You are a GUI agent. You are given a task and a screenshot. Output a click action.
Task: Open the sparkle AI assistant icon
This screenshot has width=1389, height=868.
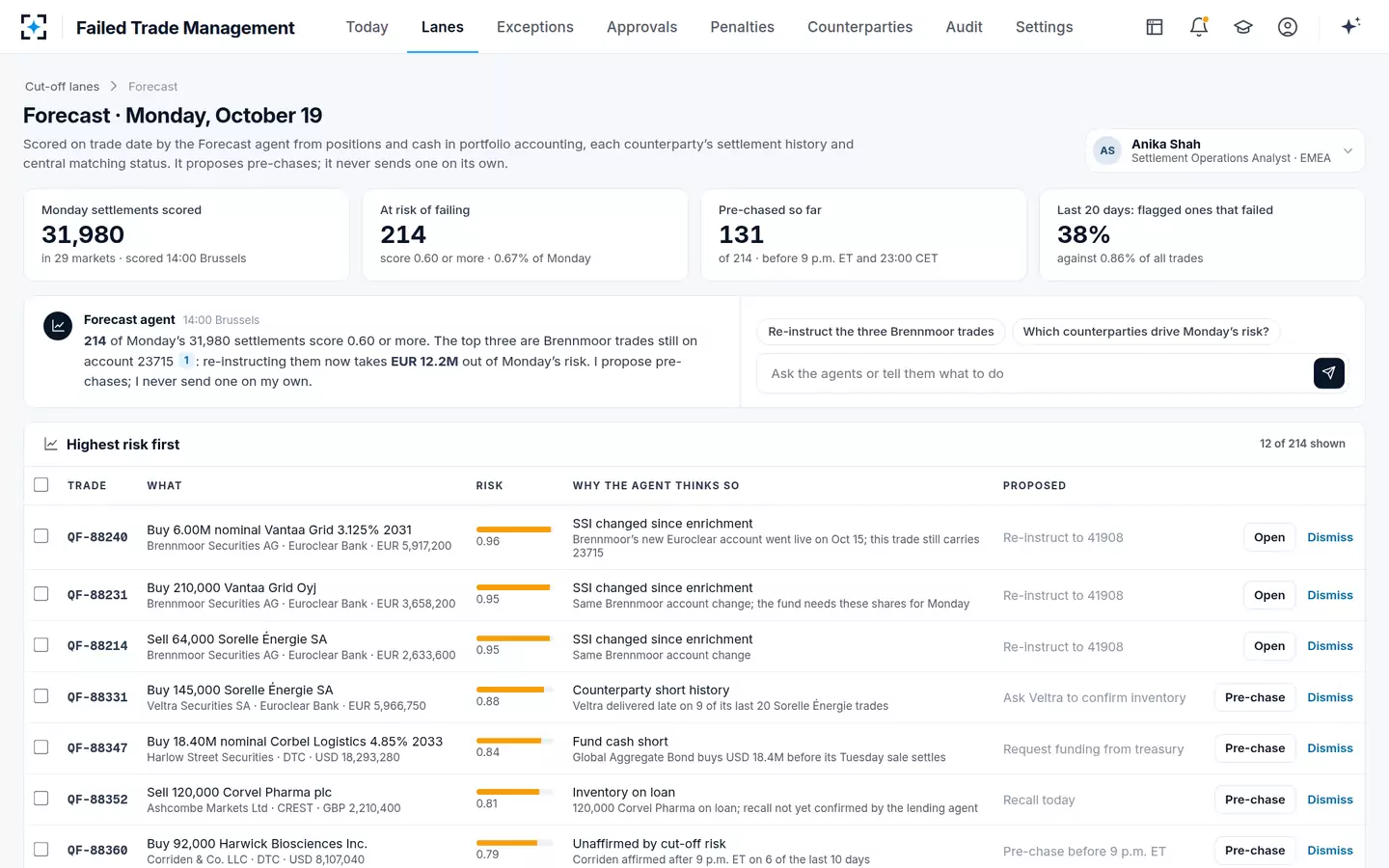[x=1350, y=26]
